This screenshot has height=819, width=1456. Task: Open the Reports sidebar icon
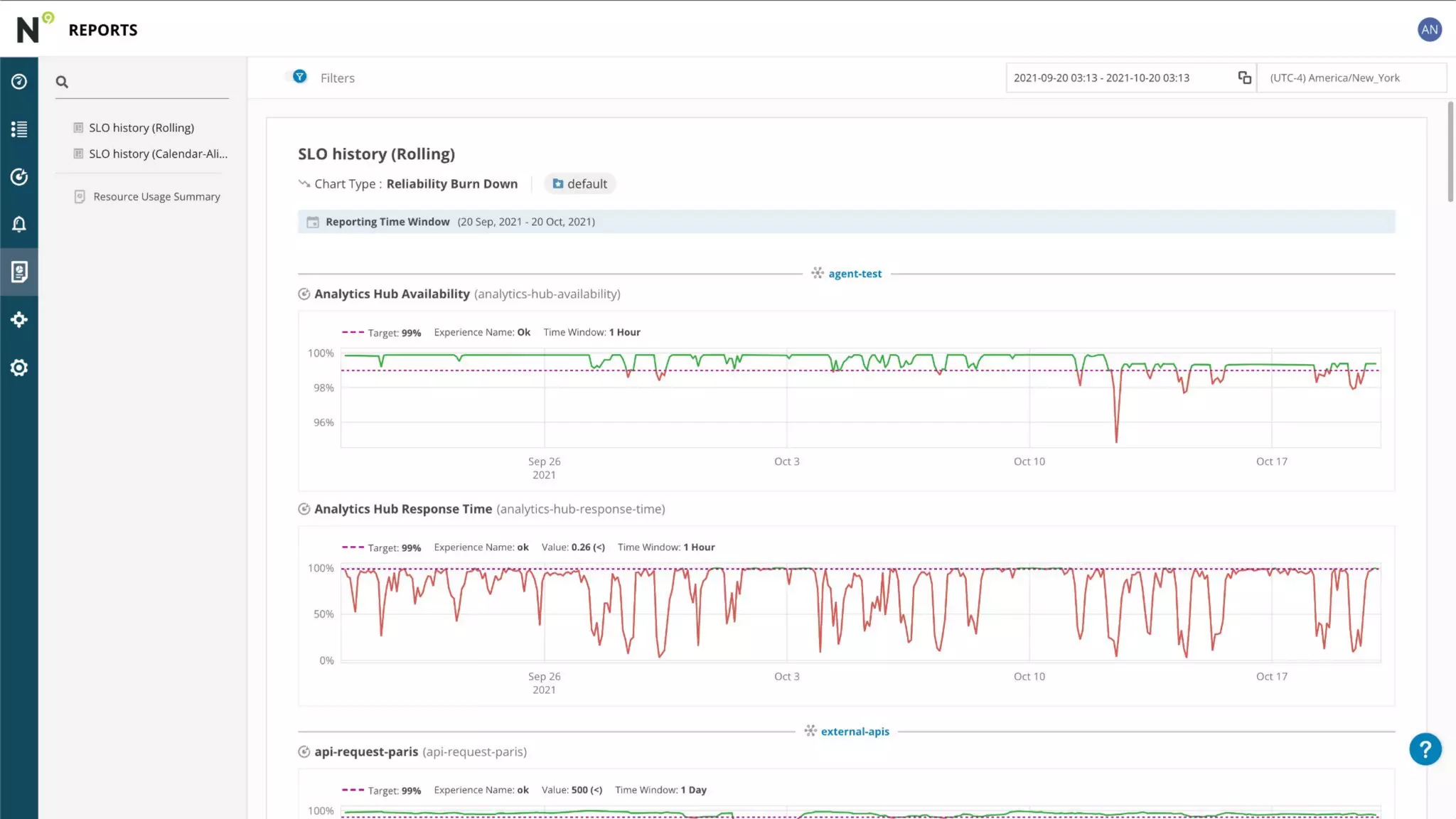point(19,272)
